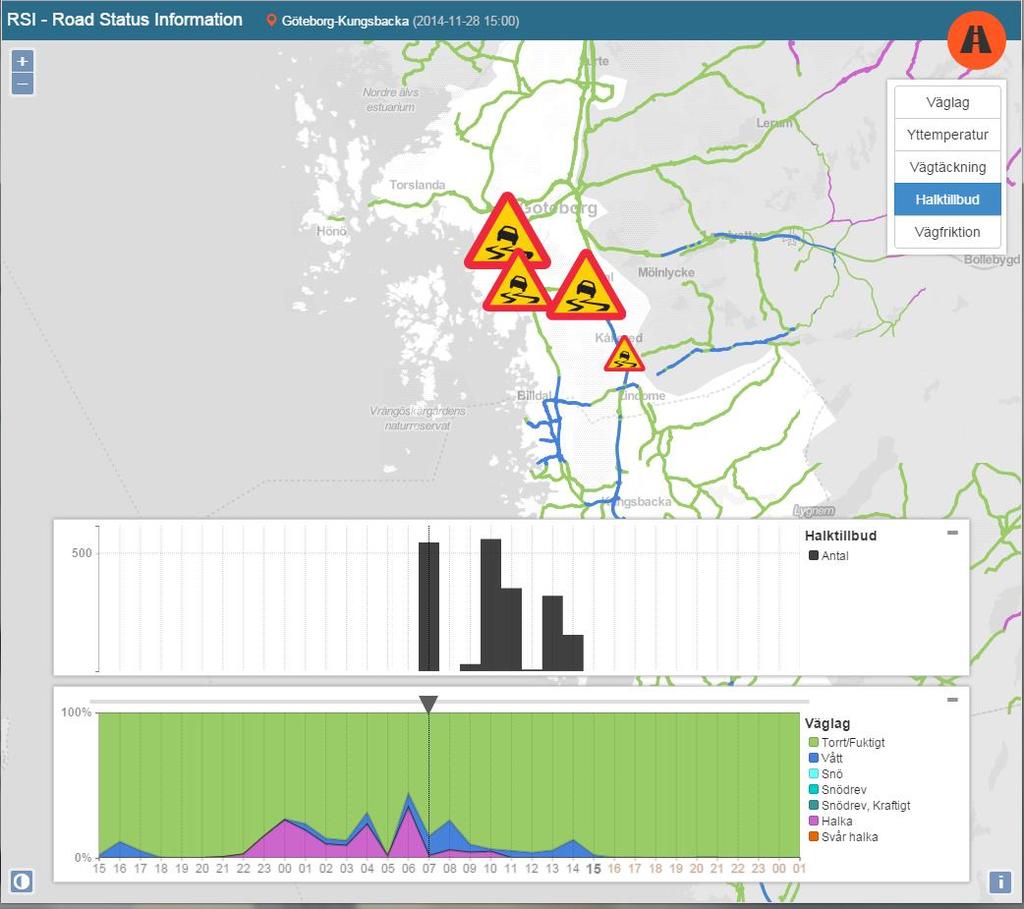
Task: Collapse the Halktillbud chart panel
Action: [952, 533]
